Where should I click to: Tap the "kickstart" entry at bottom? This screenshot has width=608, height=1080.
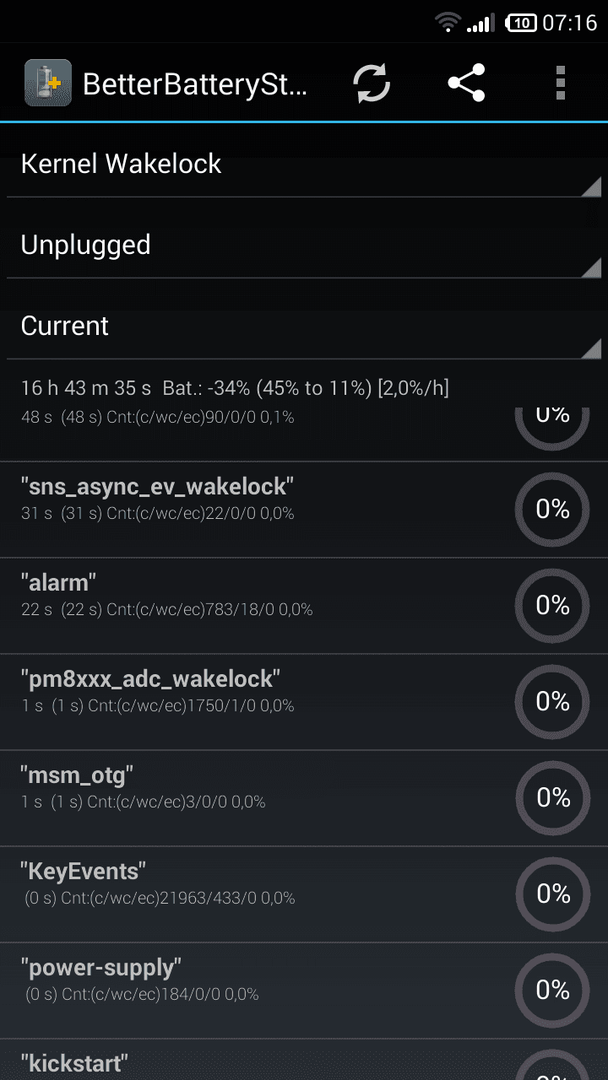[304, 1060]
